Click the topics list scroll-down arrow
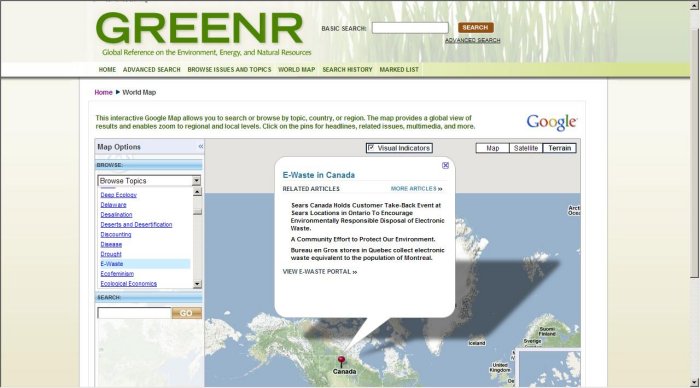Viewport: 700px width, 388px height. (x=197, y=284)
